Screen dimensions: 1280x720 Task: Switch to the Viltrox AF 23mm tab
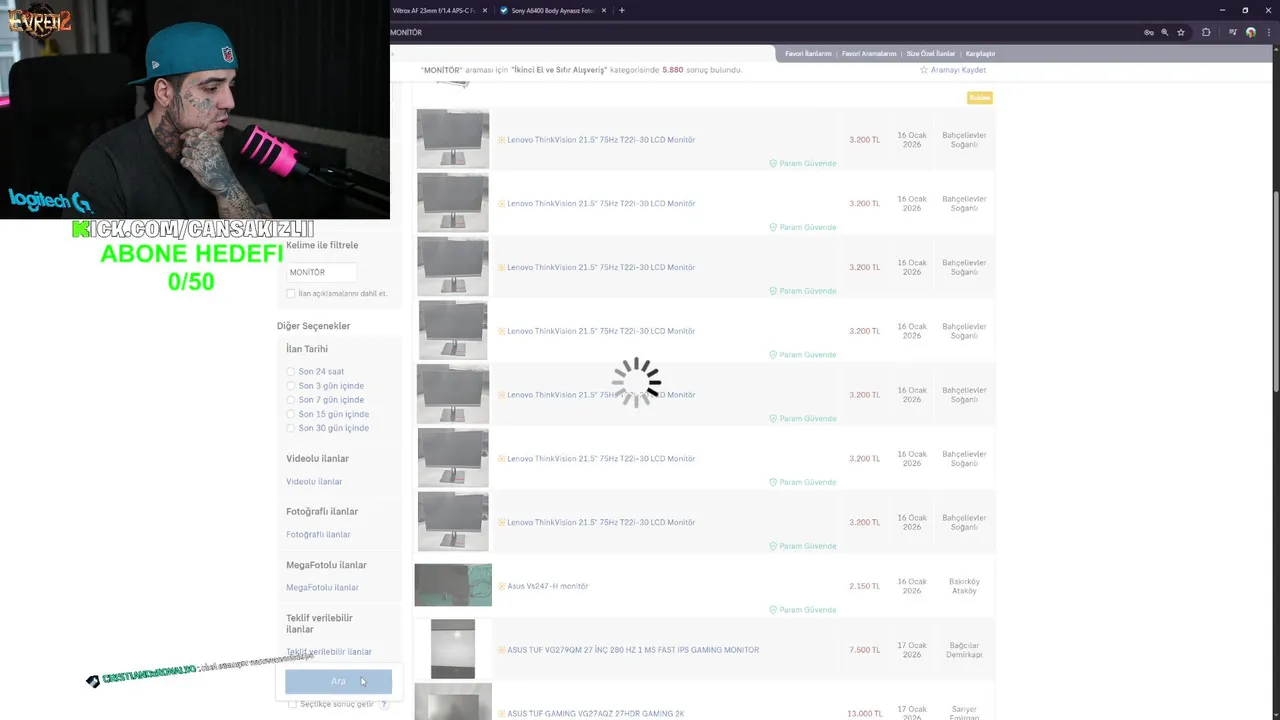433,11
